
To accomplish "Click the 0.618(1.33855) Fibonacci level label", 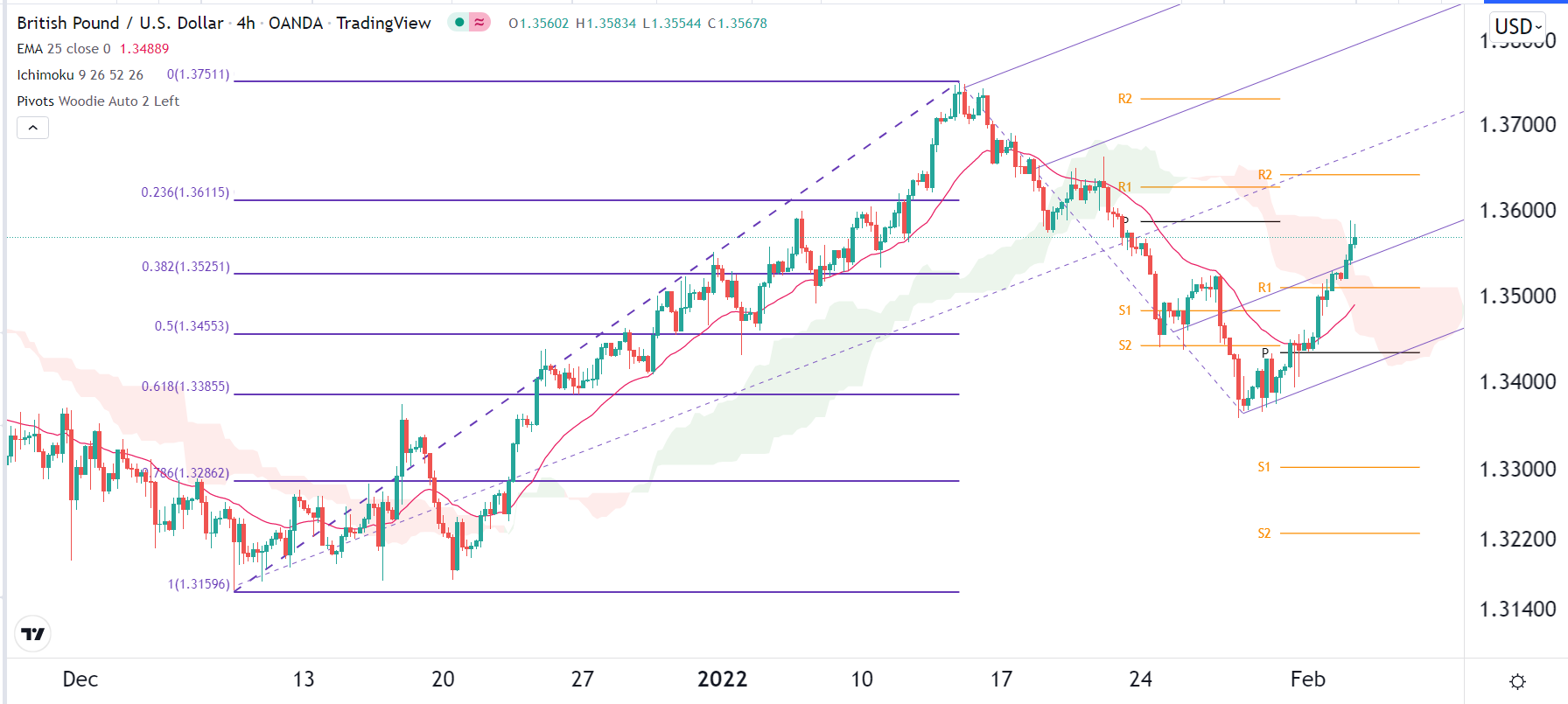I will click(x=185, y=387).
